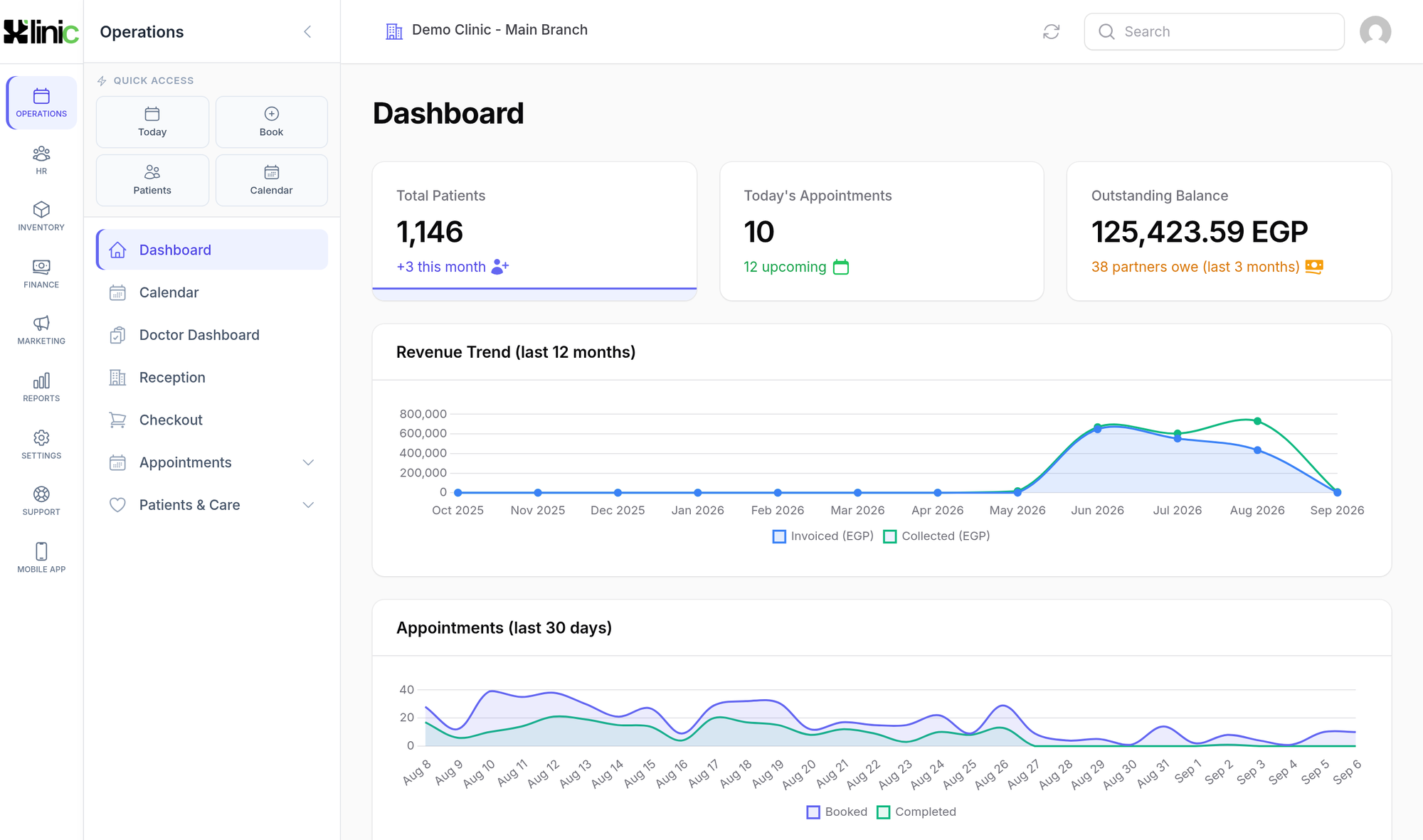Image resolution: width=1423 pixels, height=840 pixels.
Task: Open Reception menu item
Action: 212,378
